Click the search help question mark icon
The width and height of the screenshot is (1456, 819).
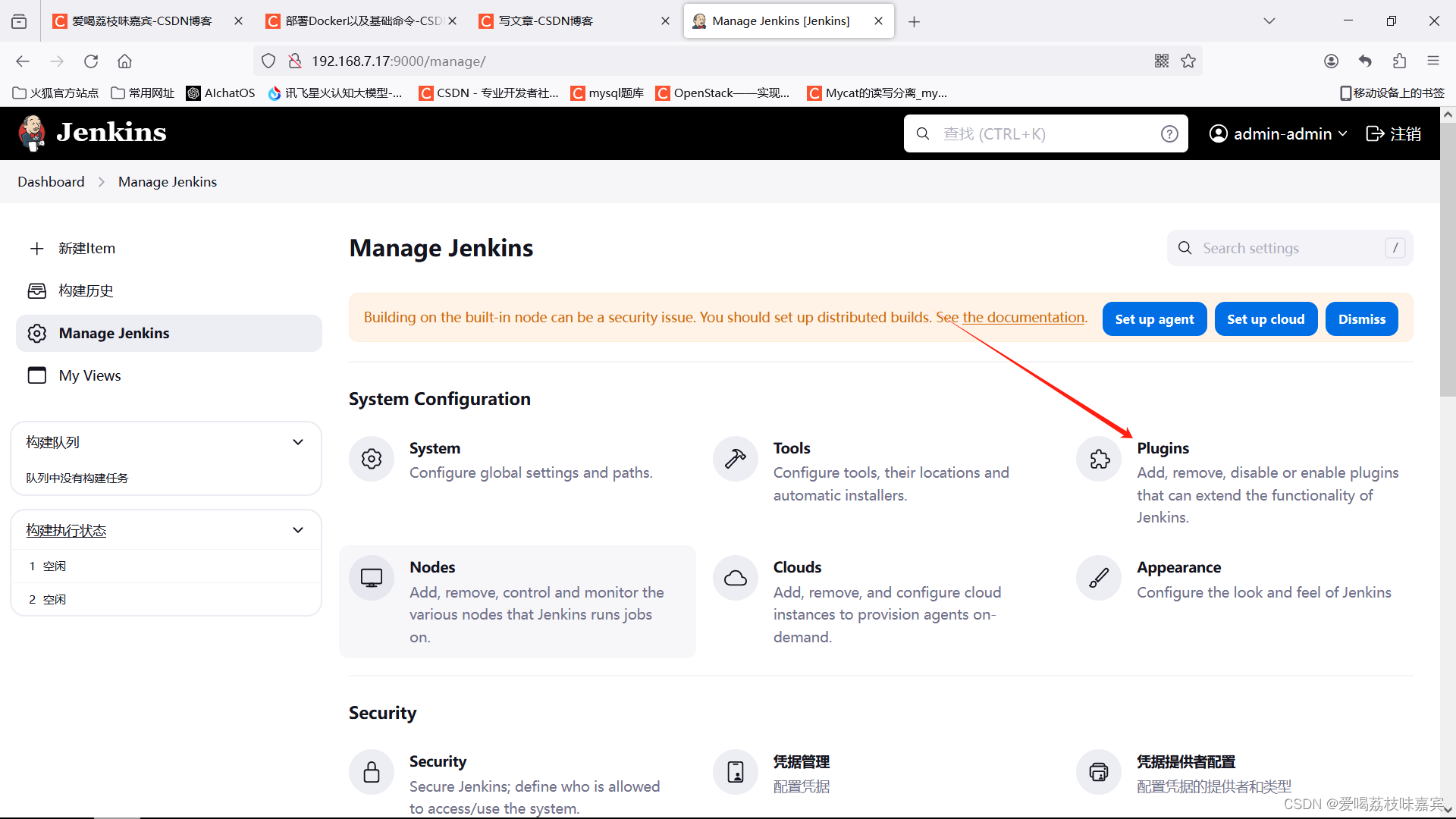1169,134
